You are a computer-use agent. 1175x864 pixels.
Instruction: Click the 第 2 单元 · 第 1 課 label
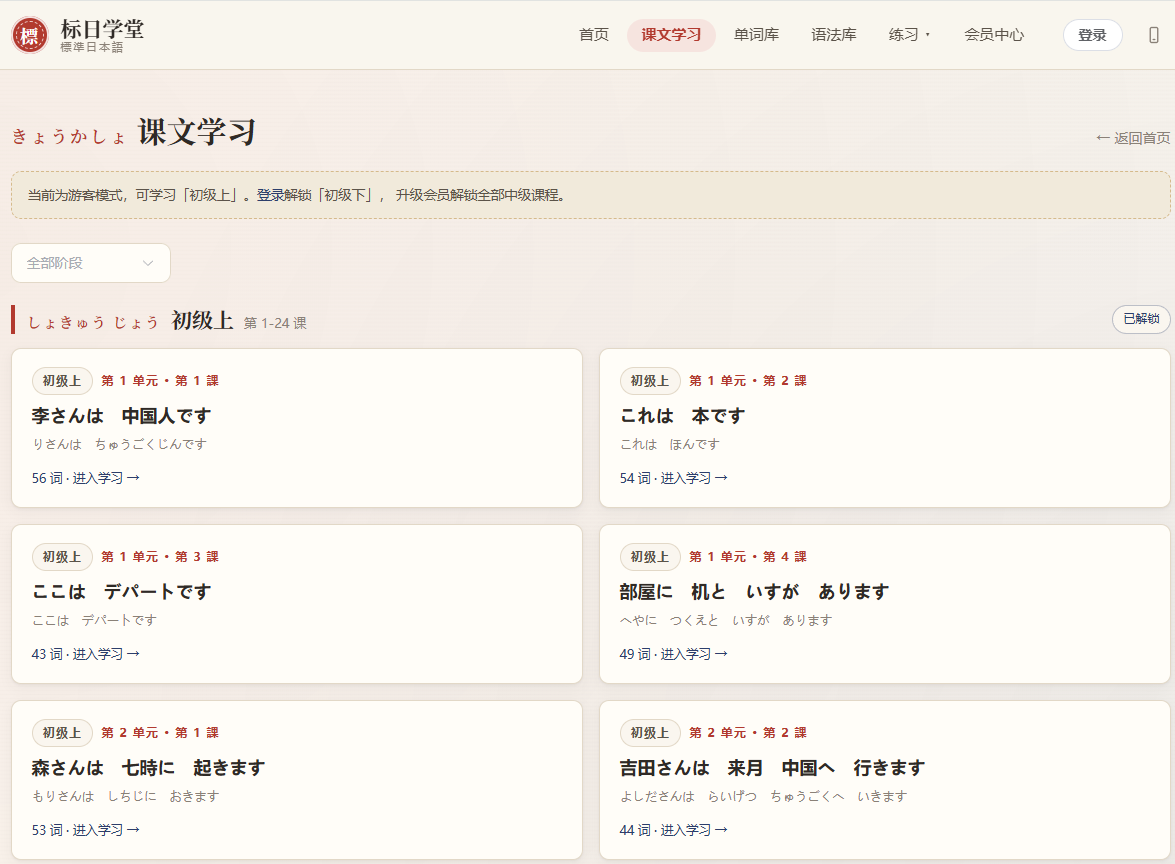[160, 733]
